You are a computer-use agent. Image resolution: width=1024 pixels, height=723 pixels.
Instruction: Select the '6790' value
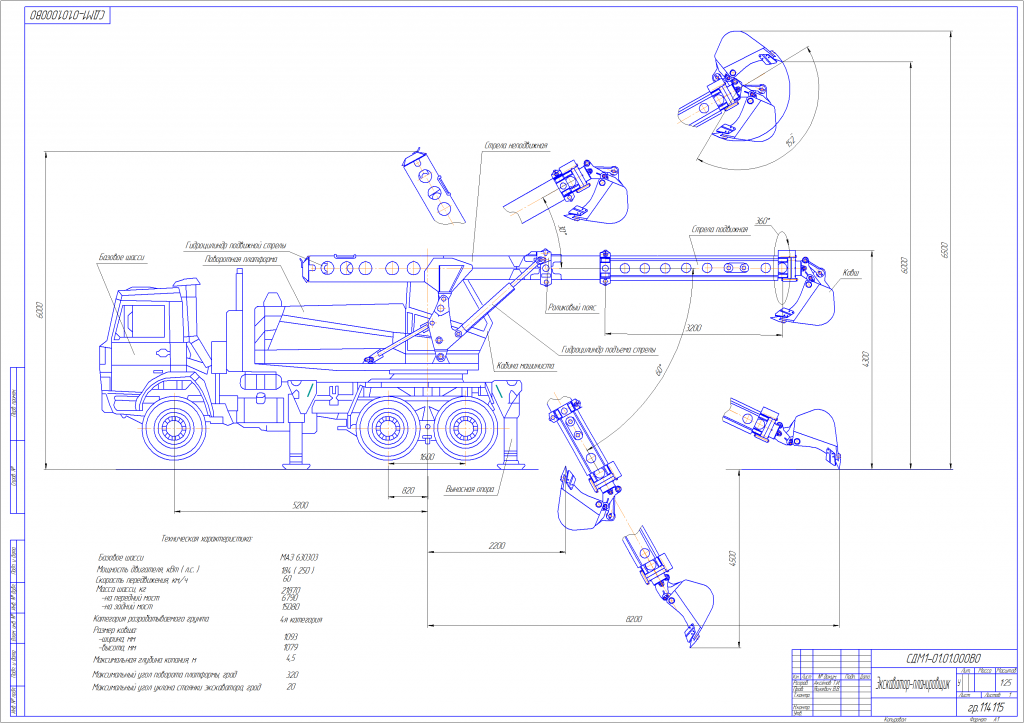[x=289, y=598]
